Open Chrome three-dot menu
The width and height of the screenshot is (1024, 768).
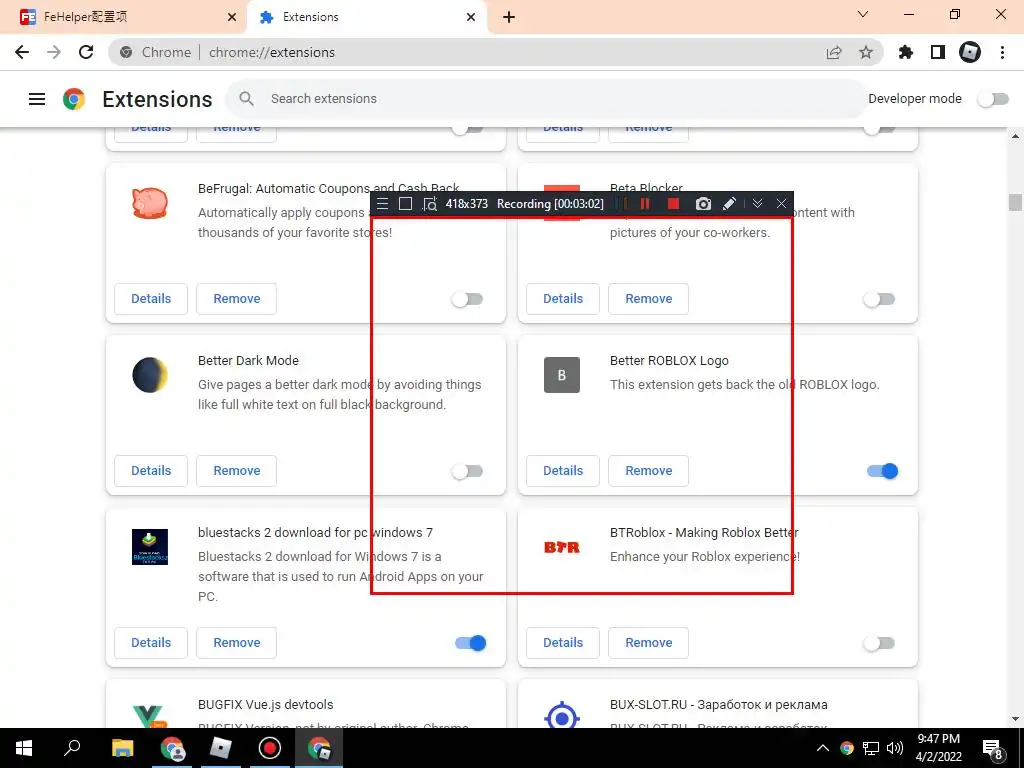click(x=1002, y=52)
